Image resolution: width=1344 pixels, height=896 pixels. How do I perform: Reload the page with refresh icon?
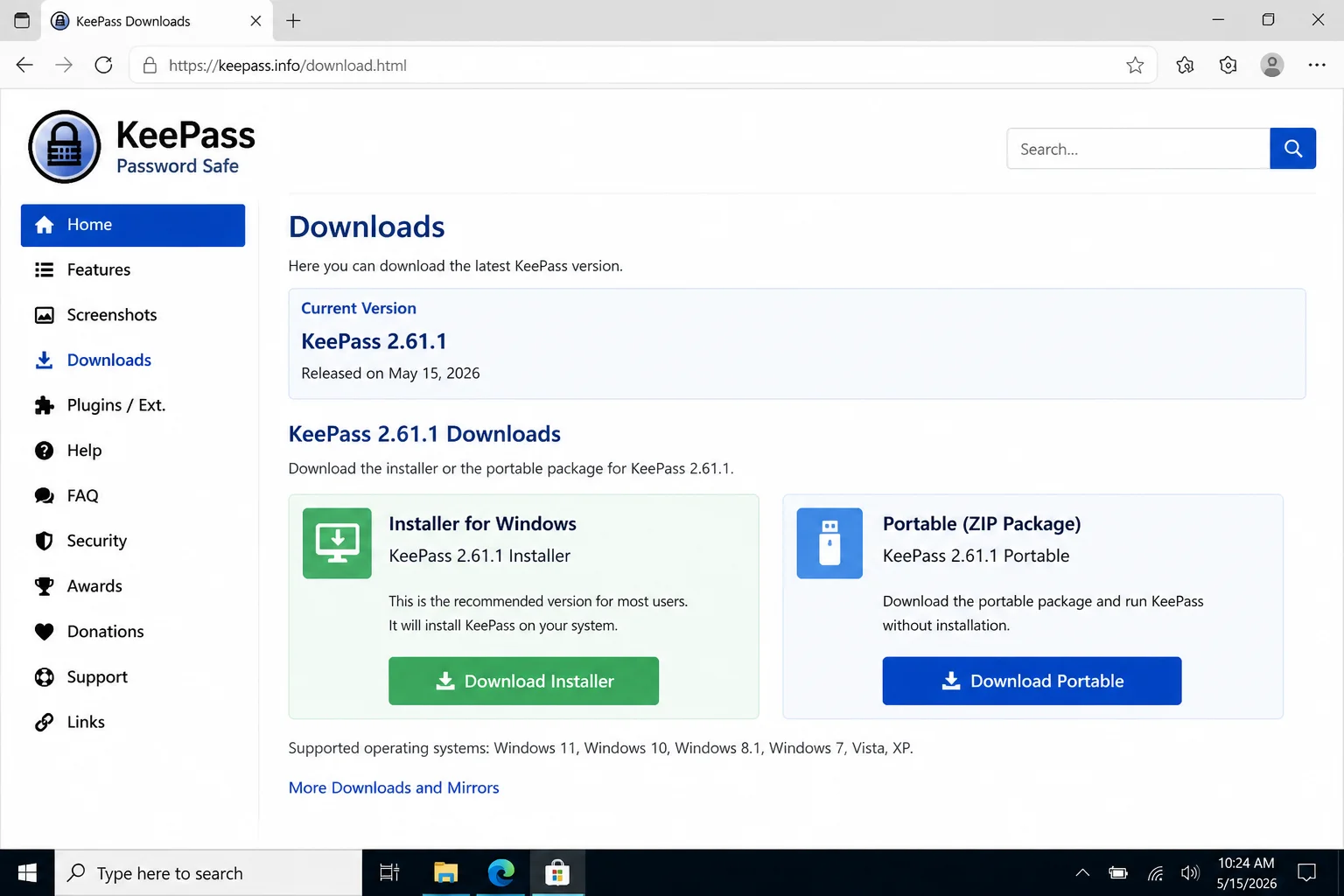click(103, 65)
